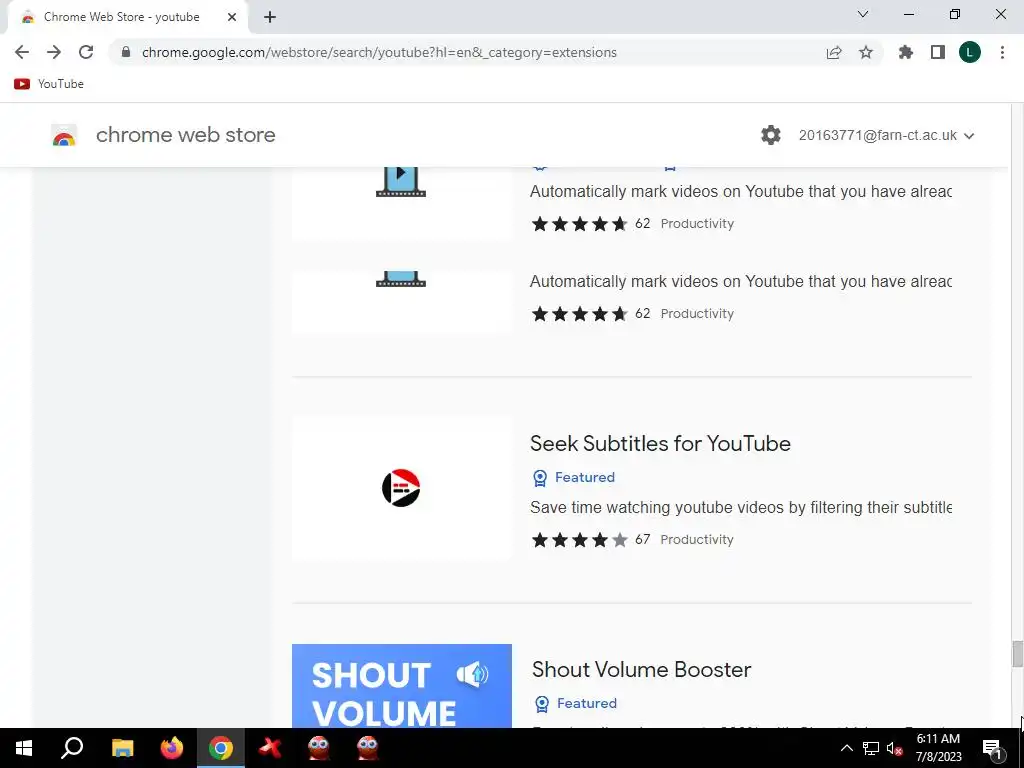Open network status tray icon
Screen dimensions: 1024x768
click(871, 748)
